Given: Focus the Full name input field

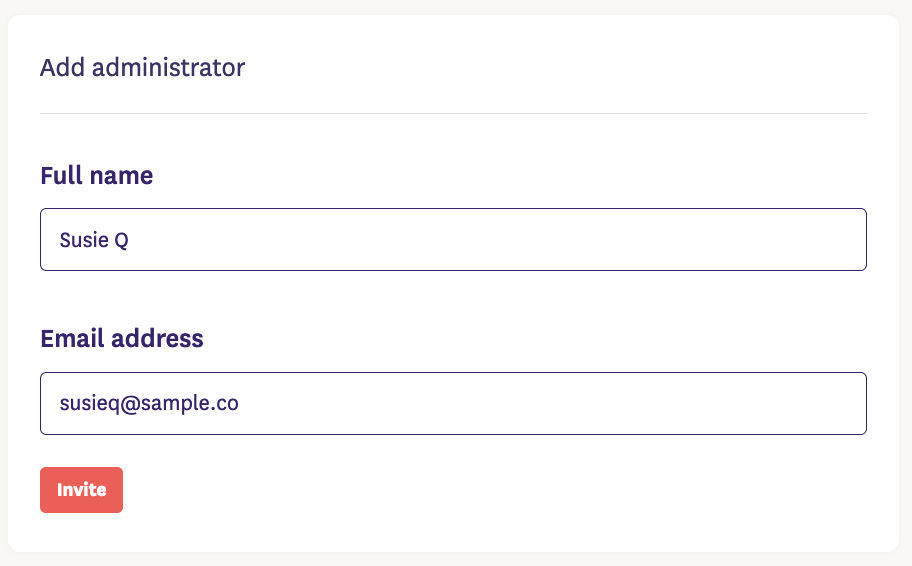Looking at the screenshot, I should [453, 239].
